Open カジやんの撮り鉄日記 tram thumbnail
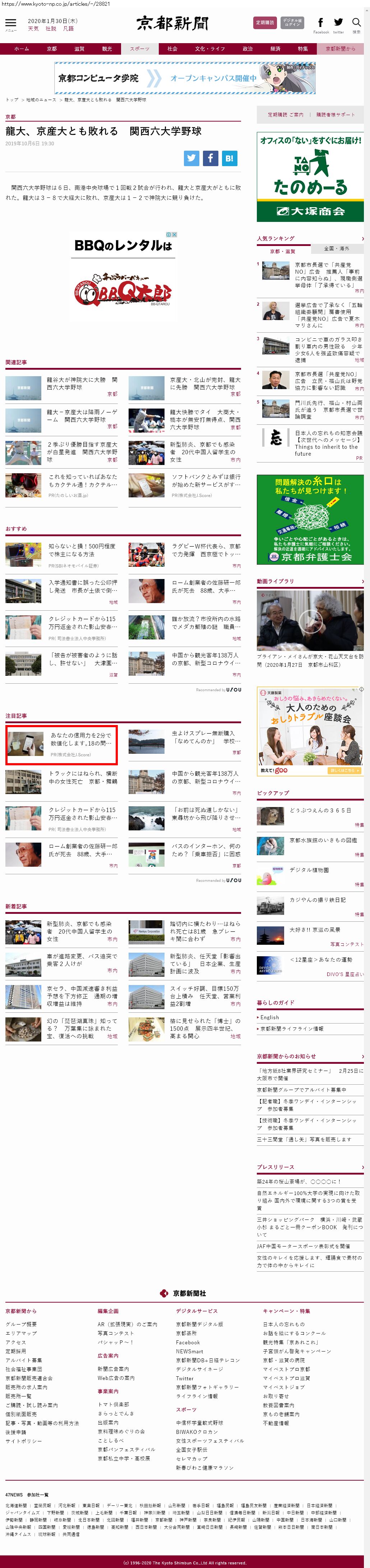Viewport: 370px width, 1568px height. (270, 905)
